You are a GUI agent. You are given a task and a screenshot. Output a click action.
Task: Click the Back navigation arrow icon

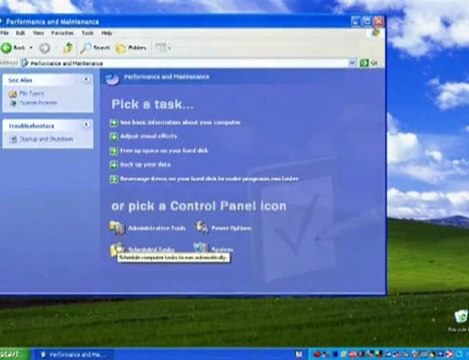(6, 48)
